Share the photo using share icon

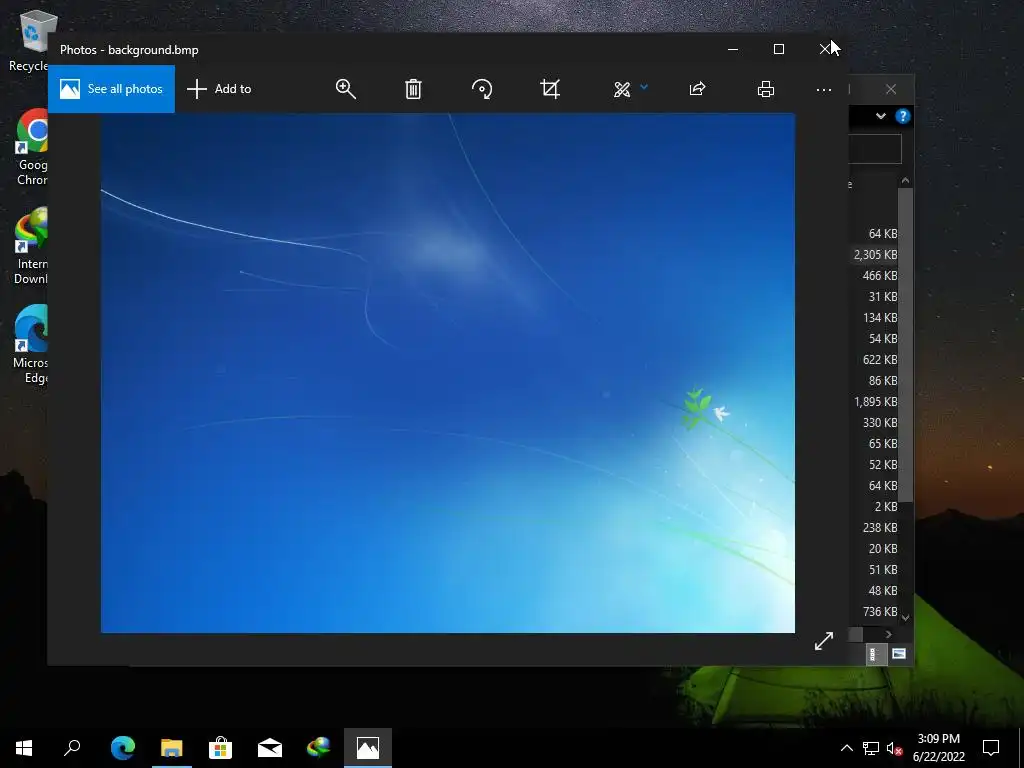697,89
